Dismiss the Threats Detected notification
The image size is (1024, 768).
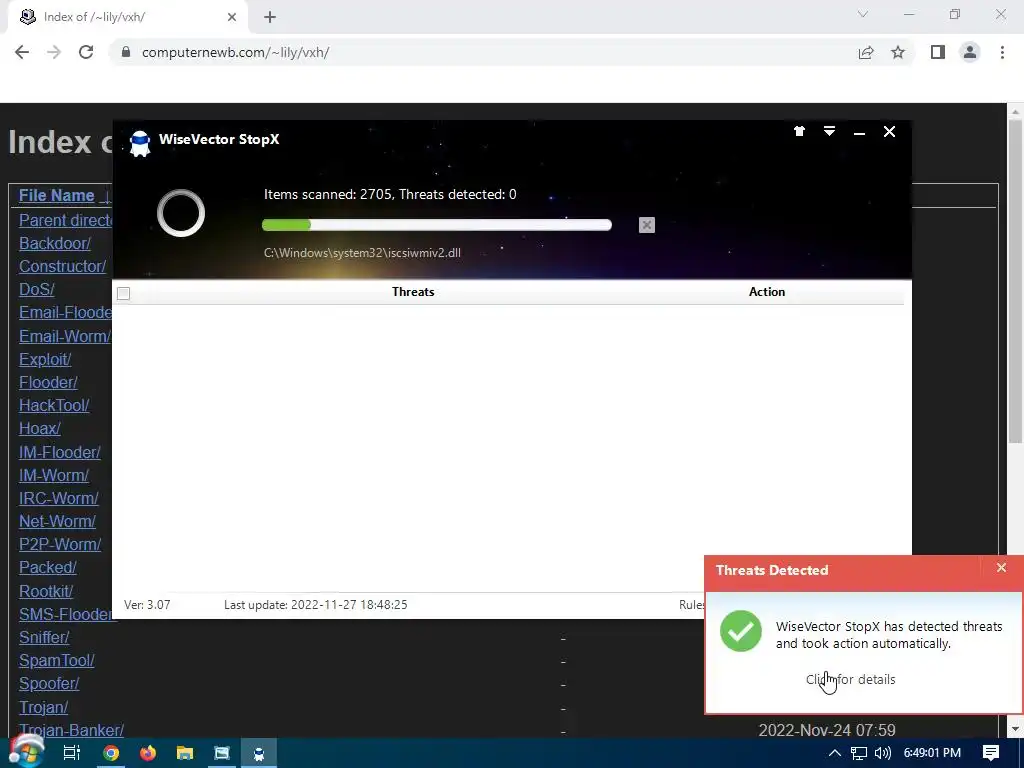point(1001,568)
